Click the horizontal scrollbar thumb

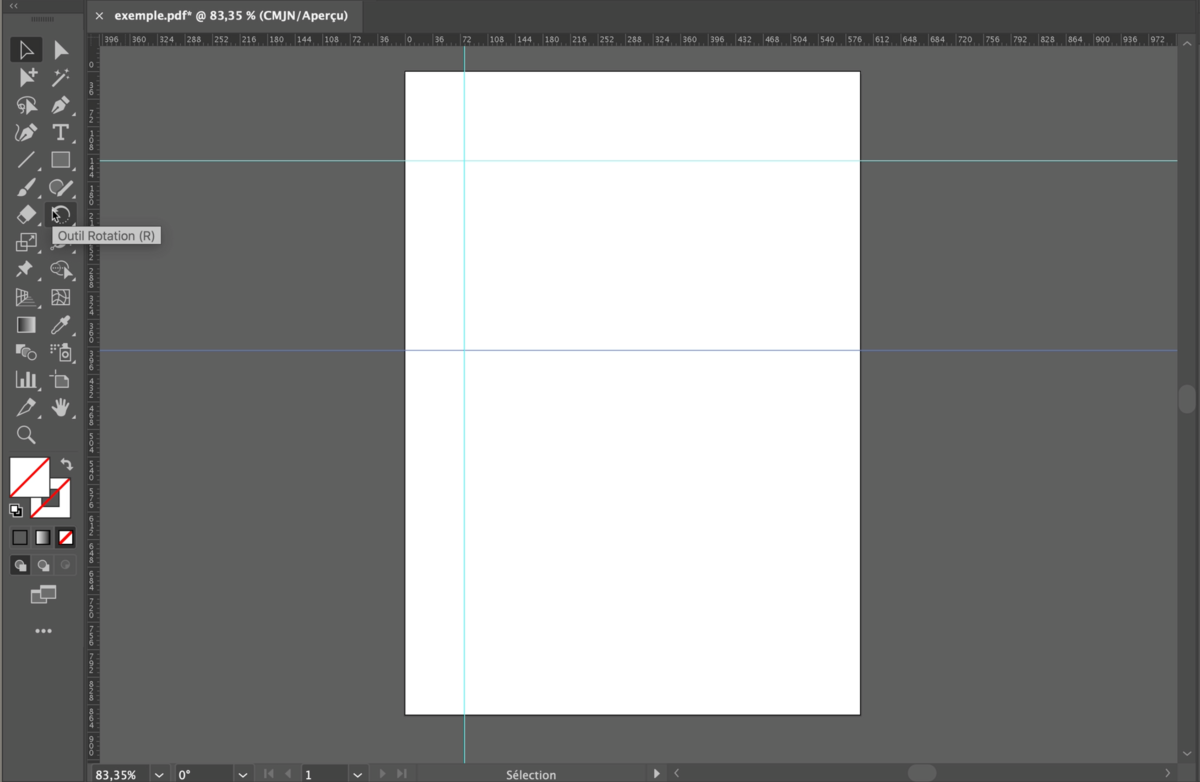tap(922, 773)
